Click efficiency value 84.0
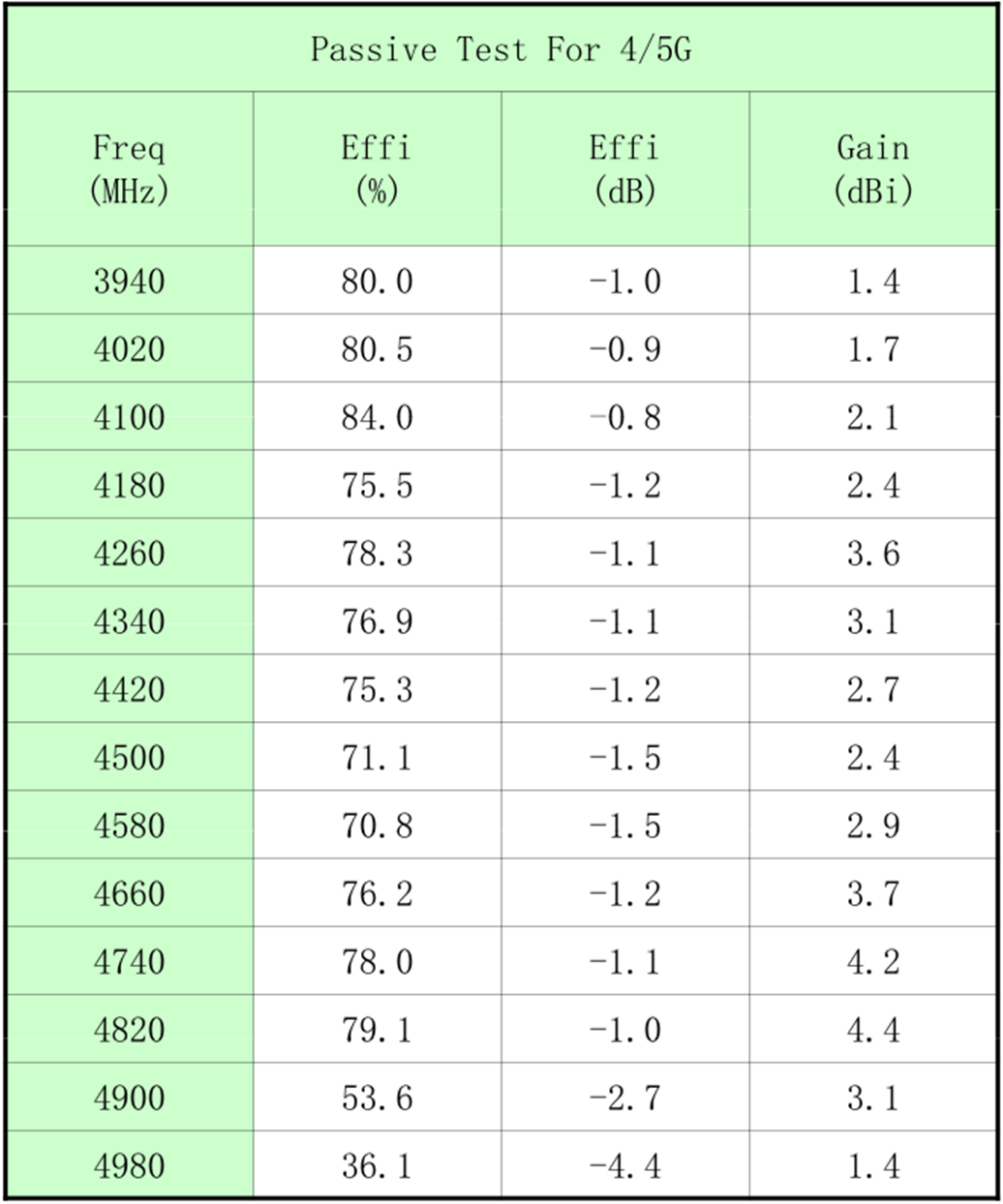Image resolution: width=1003 pixels, height=1204 pixels. pos(377,418)
